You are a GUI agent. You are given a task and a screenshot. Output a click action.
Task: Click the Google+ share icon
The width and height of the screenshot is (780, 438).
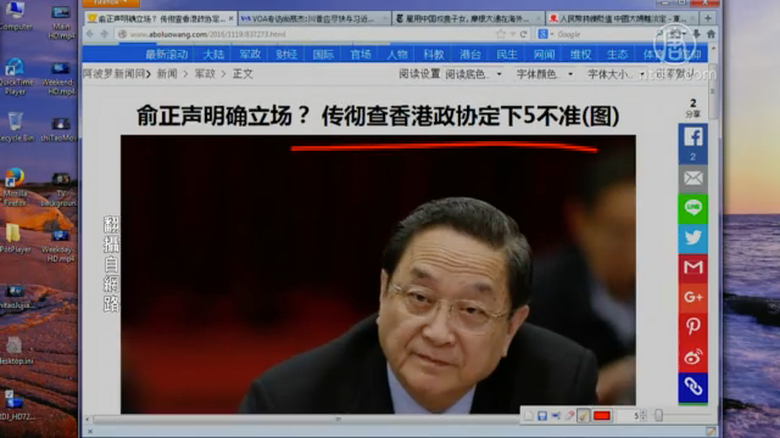pyautogui.click(x=692, y=297)
